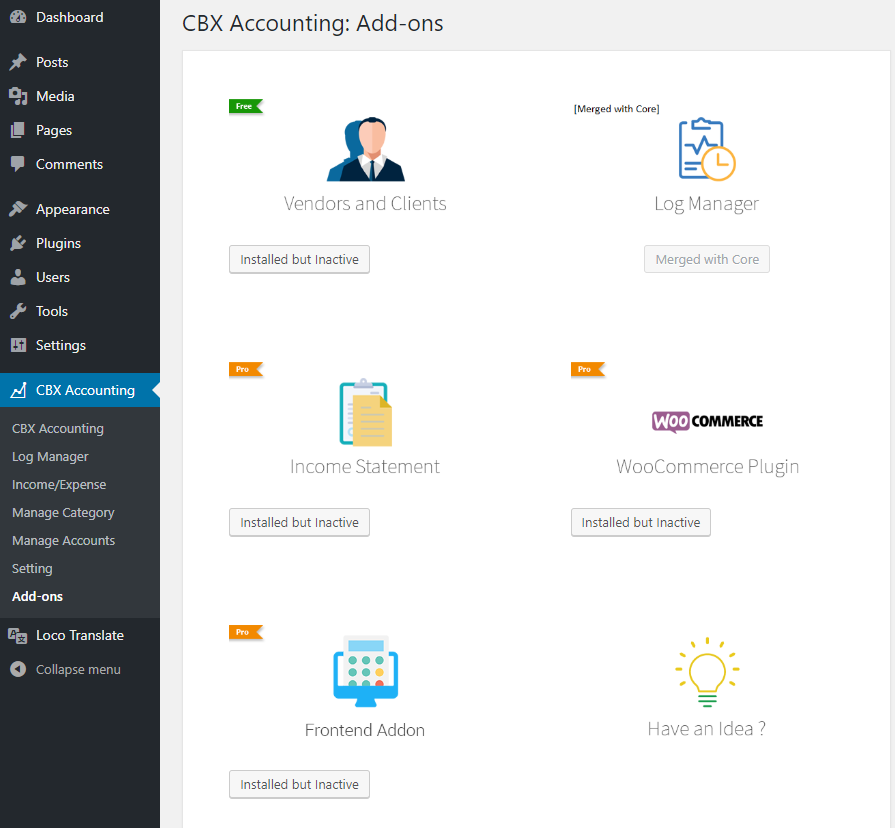895x828 pixels.
Task: Click the Loco Translate icon in sidebar
Action: point(19,635)
